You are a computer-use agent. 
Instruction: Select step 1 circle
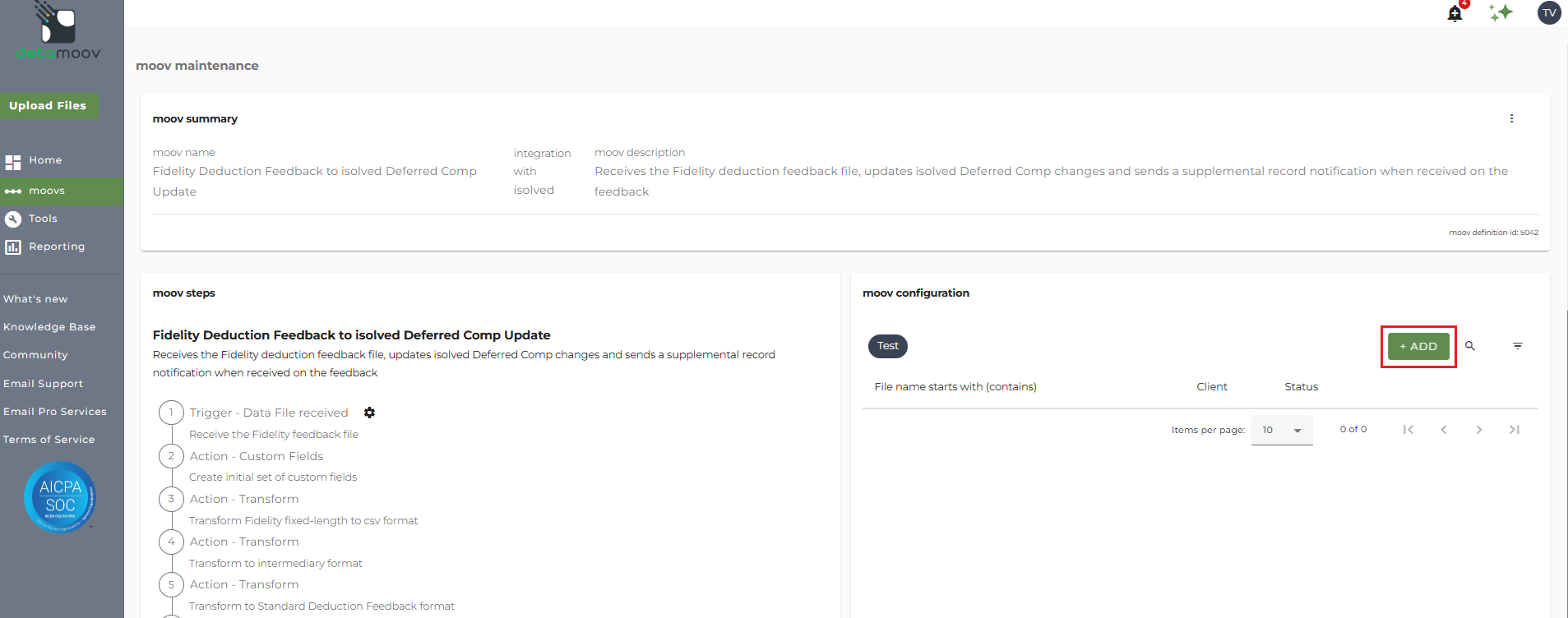click(x=171, y=413)
